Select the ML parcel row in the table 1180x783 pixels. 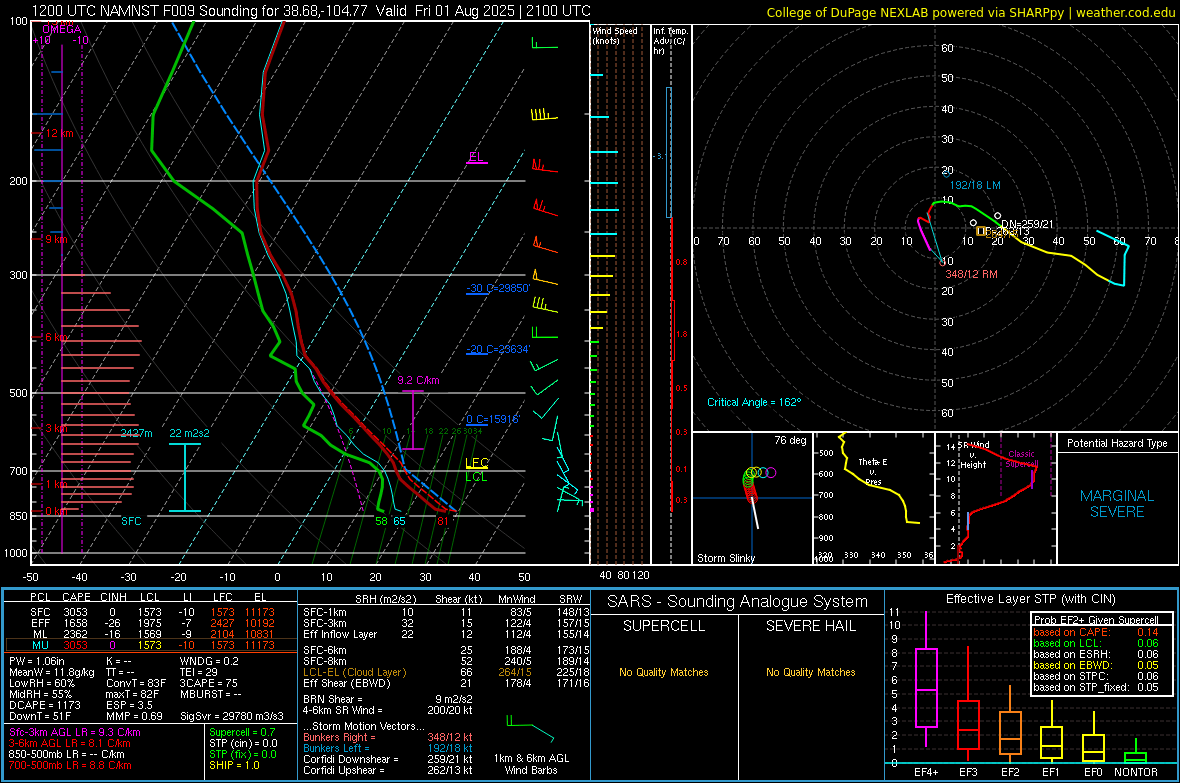point(151,634)
